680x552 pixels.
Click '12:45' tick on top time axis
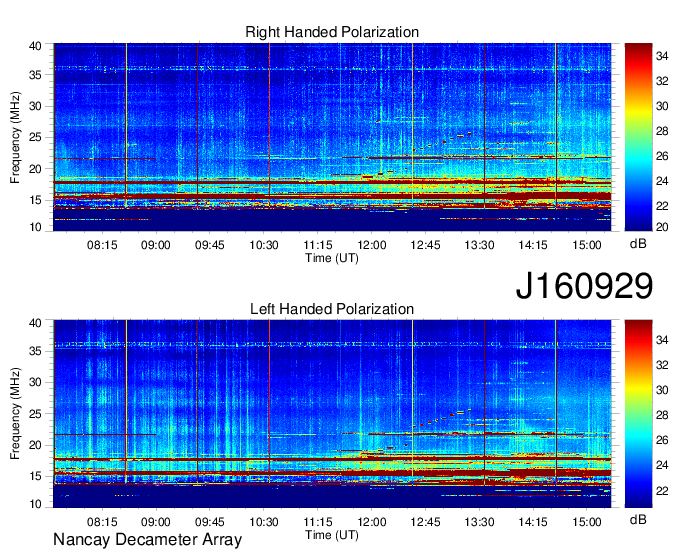(425, 245)
